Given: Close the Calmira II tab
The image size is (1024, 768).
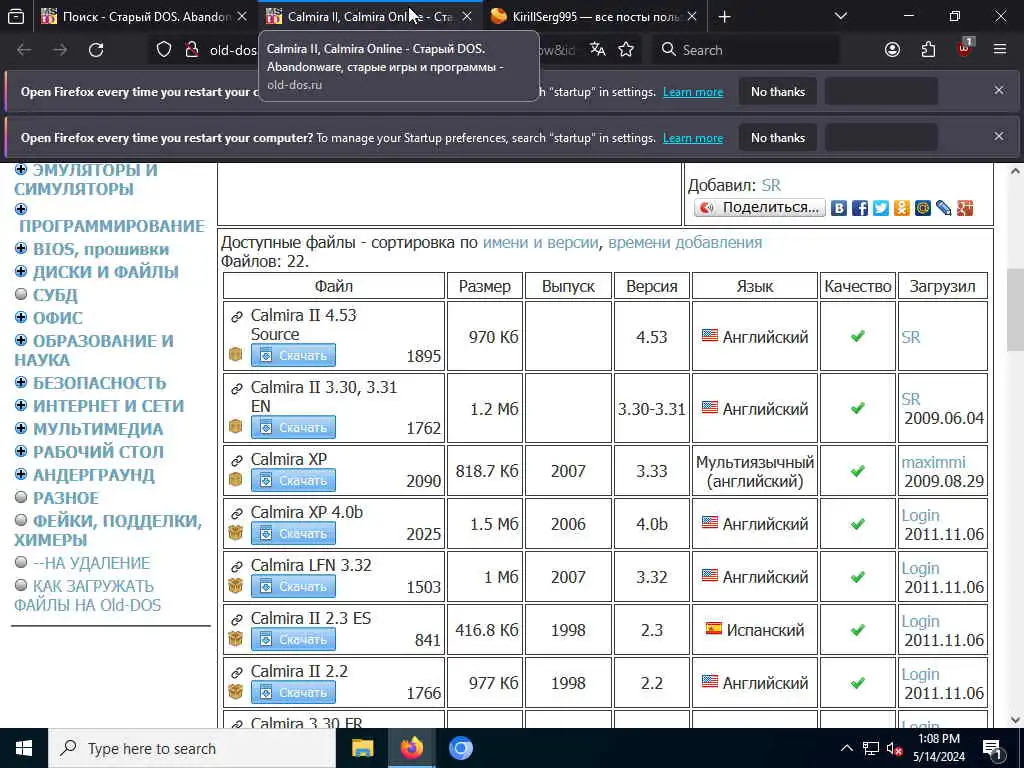Looking at the screenshot, I should click(x=466, y=16).
